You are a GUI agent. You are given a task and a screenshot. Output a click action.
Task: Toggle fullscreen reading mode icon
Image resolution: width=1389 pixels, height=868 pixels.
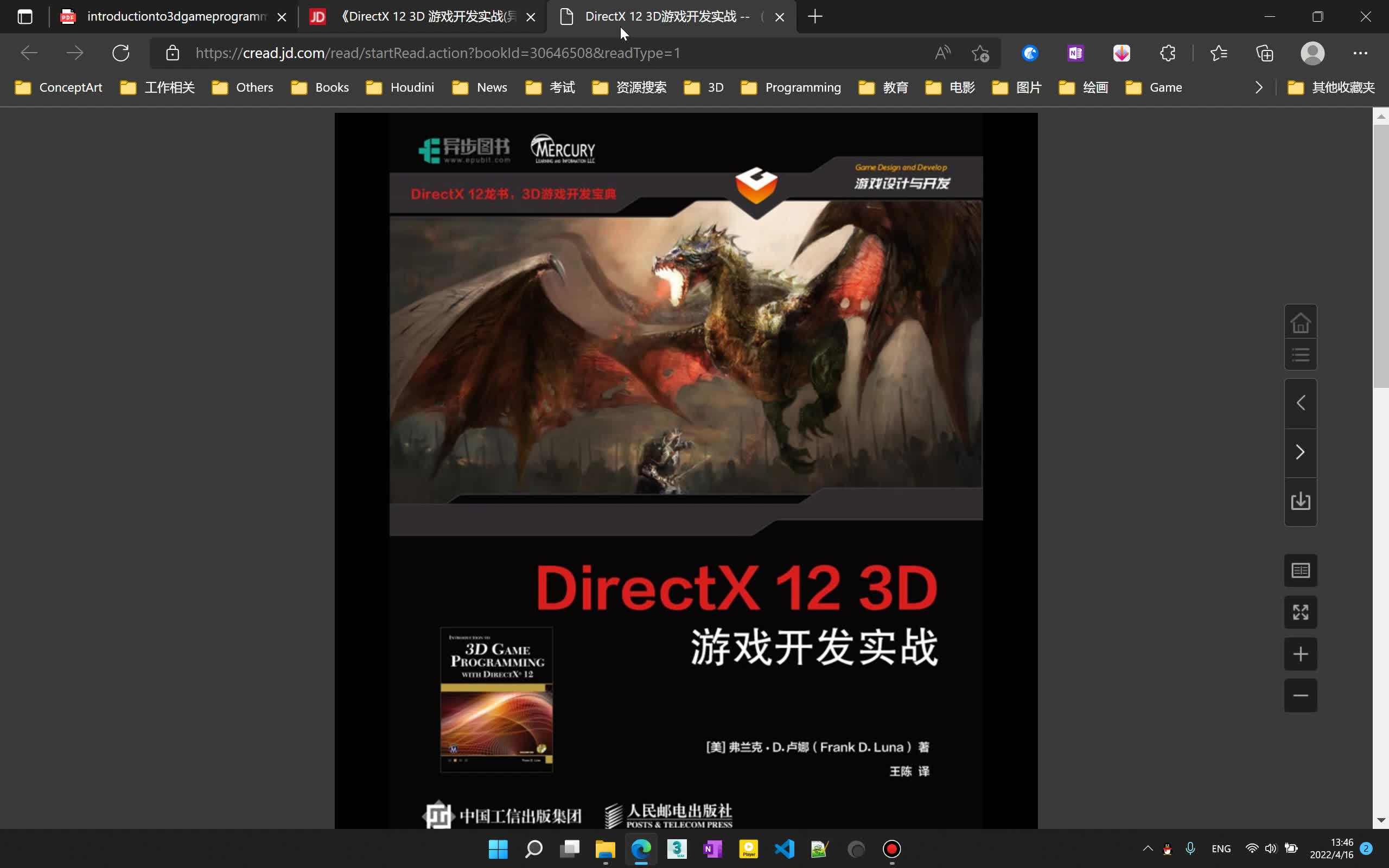click(1301, 611)
